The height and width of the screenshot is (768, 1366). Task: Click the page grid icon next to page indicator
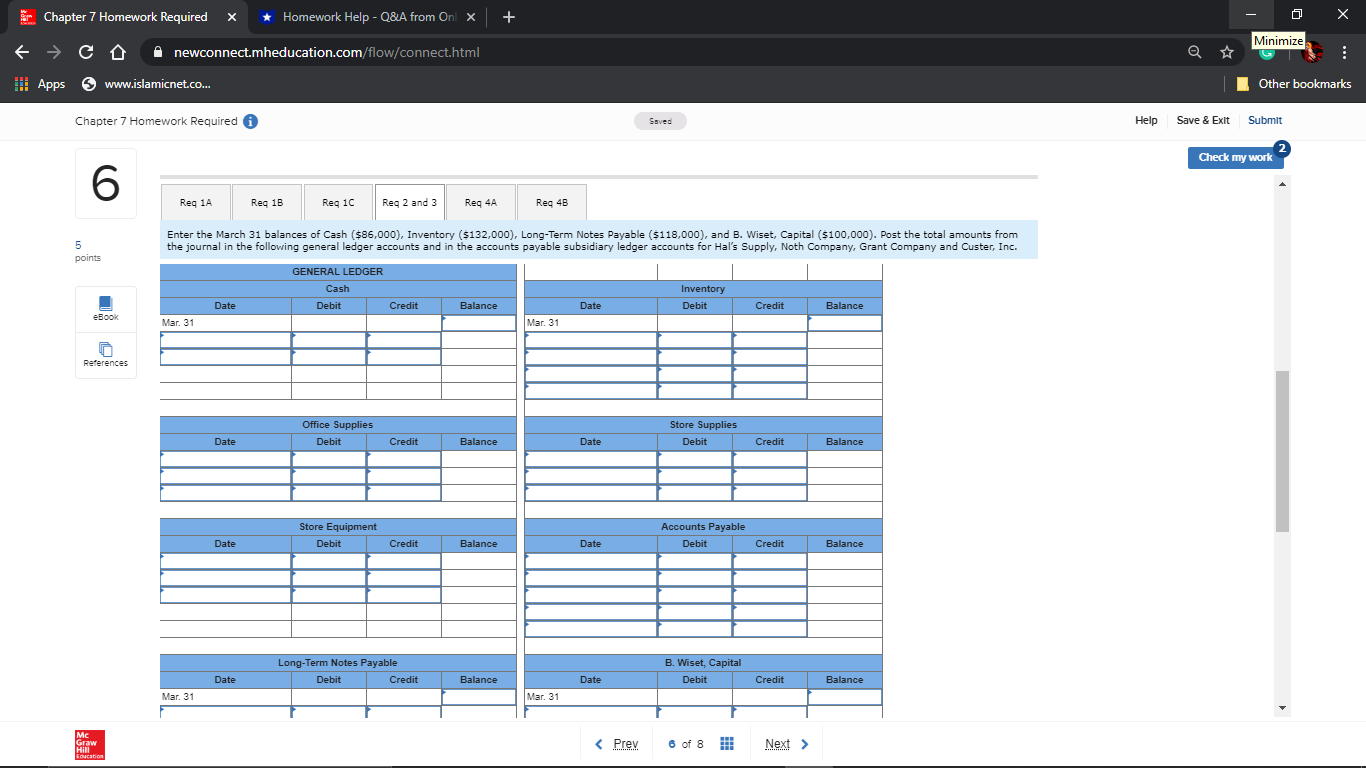(726, 743)
